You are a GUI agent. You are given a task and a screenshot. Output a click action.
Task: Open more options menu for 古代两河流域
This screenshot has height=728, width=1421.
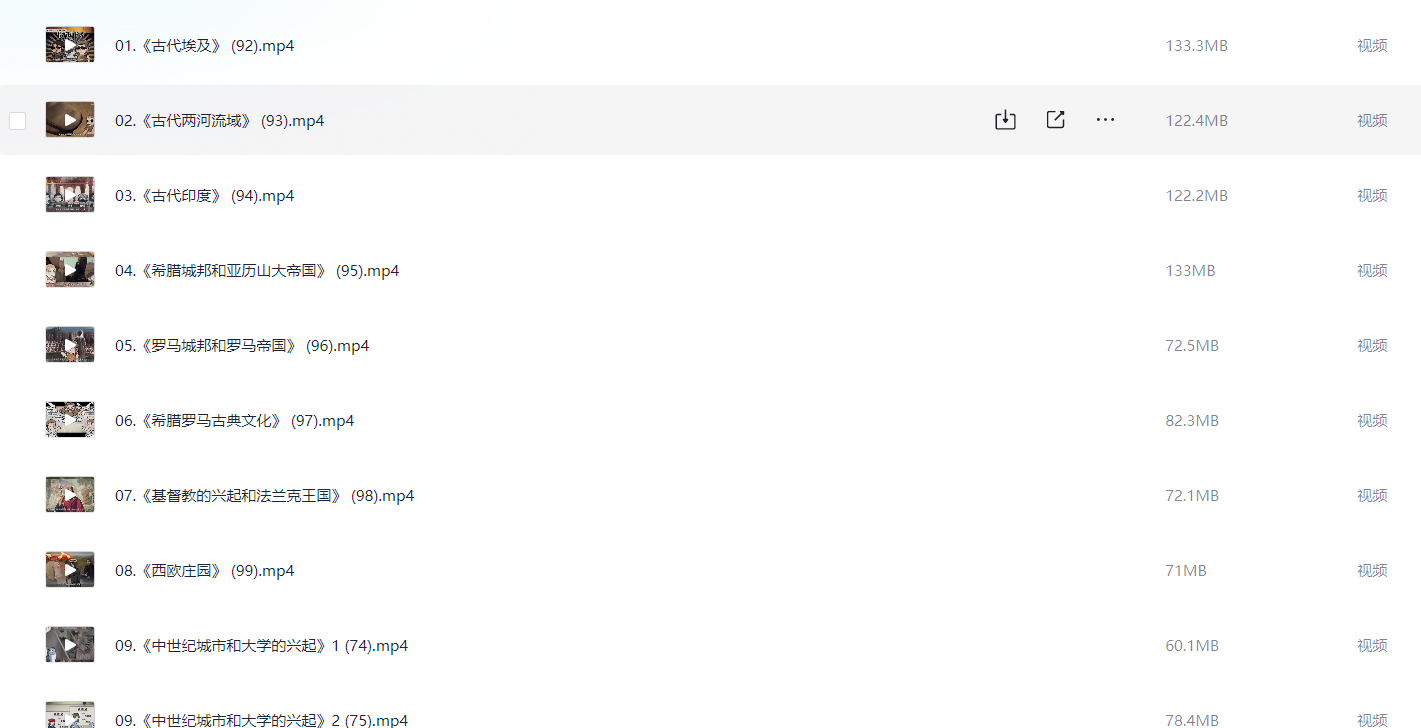coord(1105,120)
